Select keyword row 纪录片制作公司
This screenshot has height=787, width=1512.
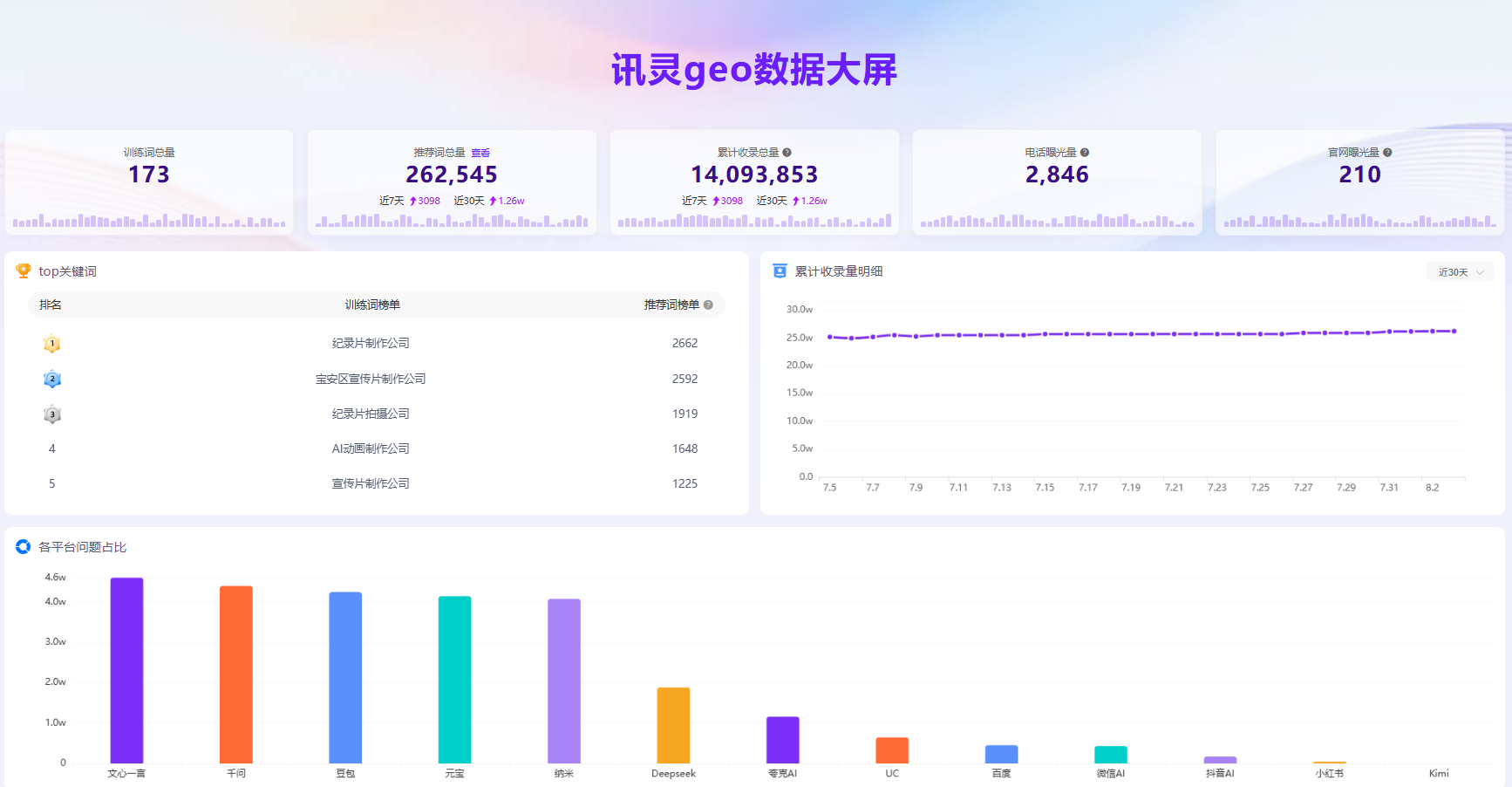(x=377, y=344)
